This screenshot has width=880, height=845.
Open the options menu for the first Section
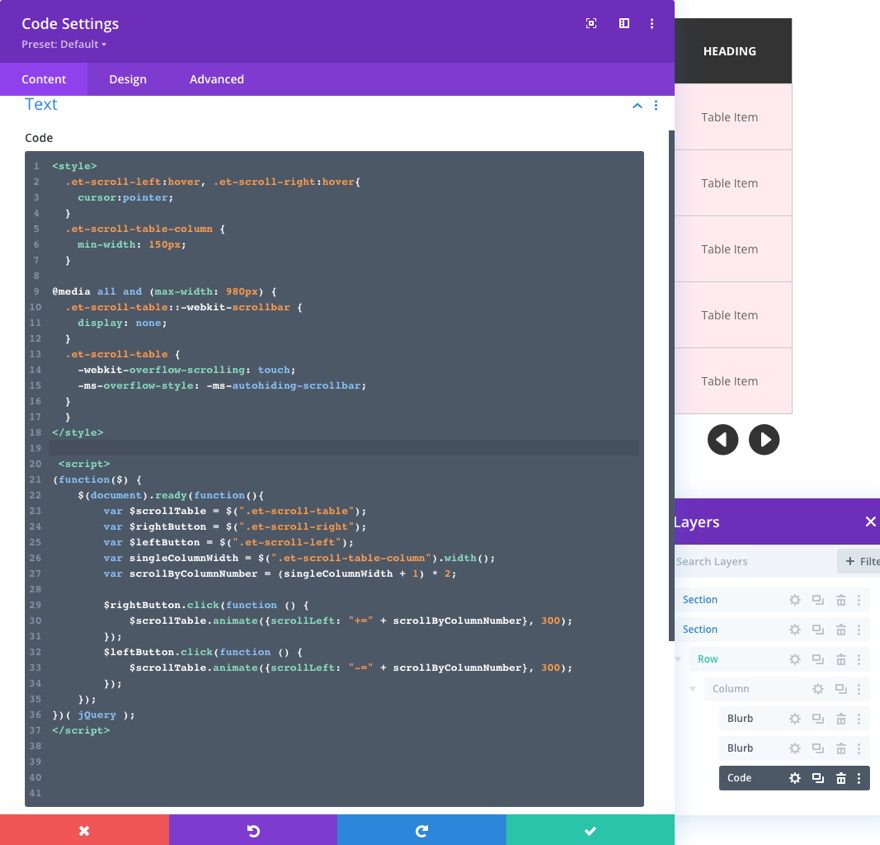click(x=858, y=599)
